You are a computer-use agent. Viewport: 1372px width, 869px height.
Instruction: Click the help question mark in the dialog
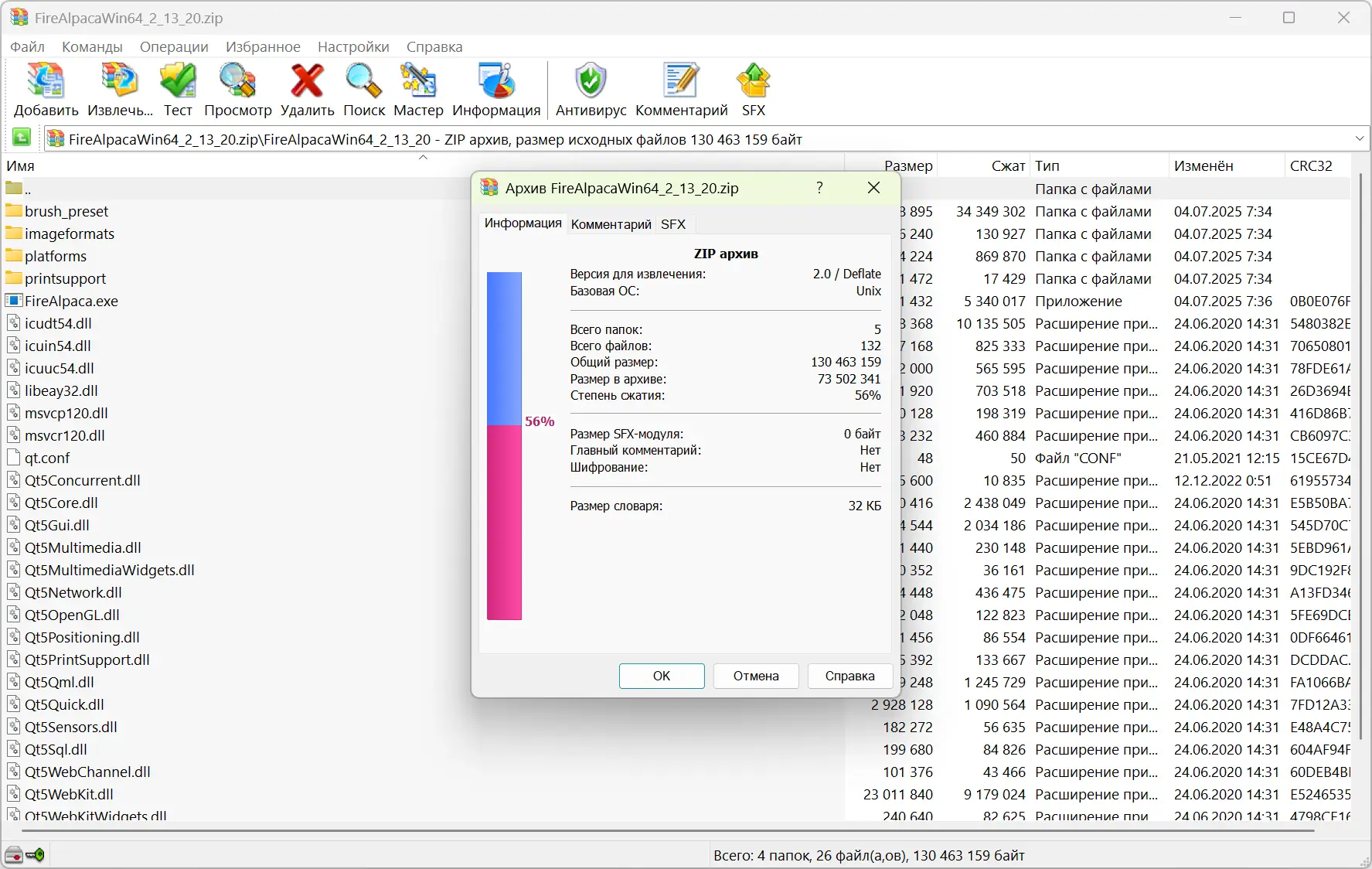point(819,188)
